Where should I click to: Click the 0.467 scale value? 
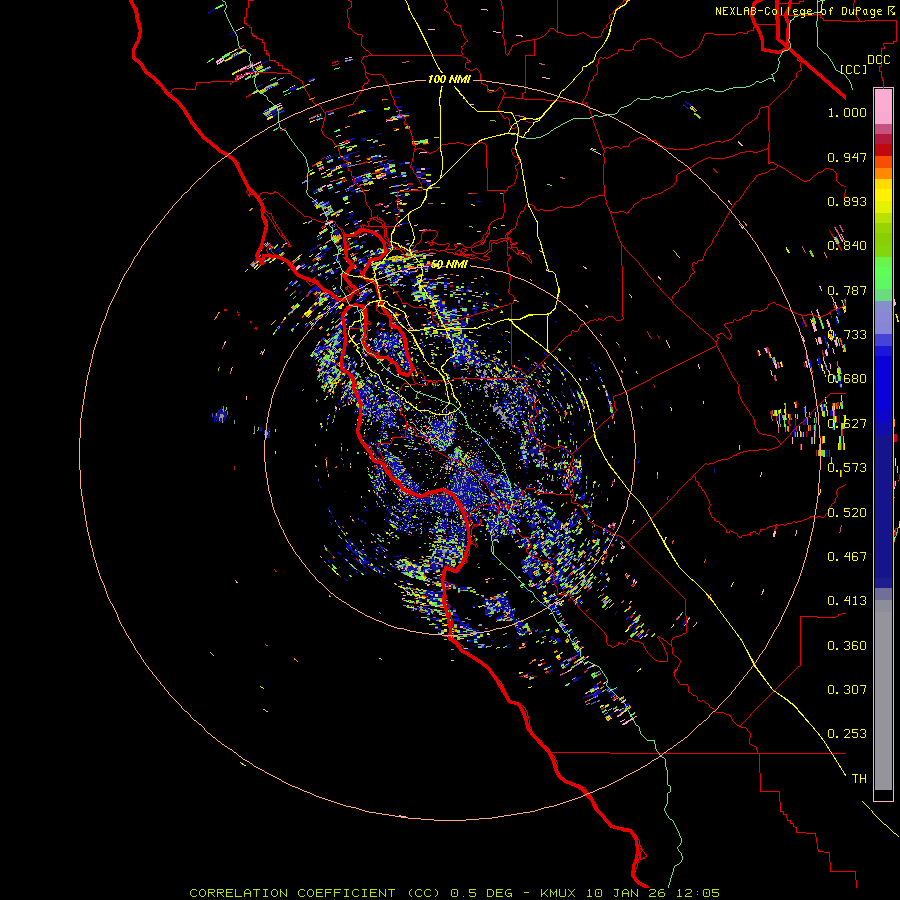tap(847, 557)
